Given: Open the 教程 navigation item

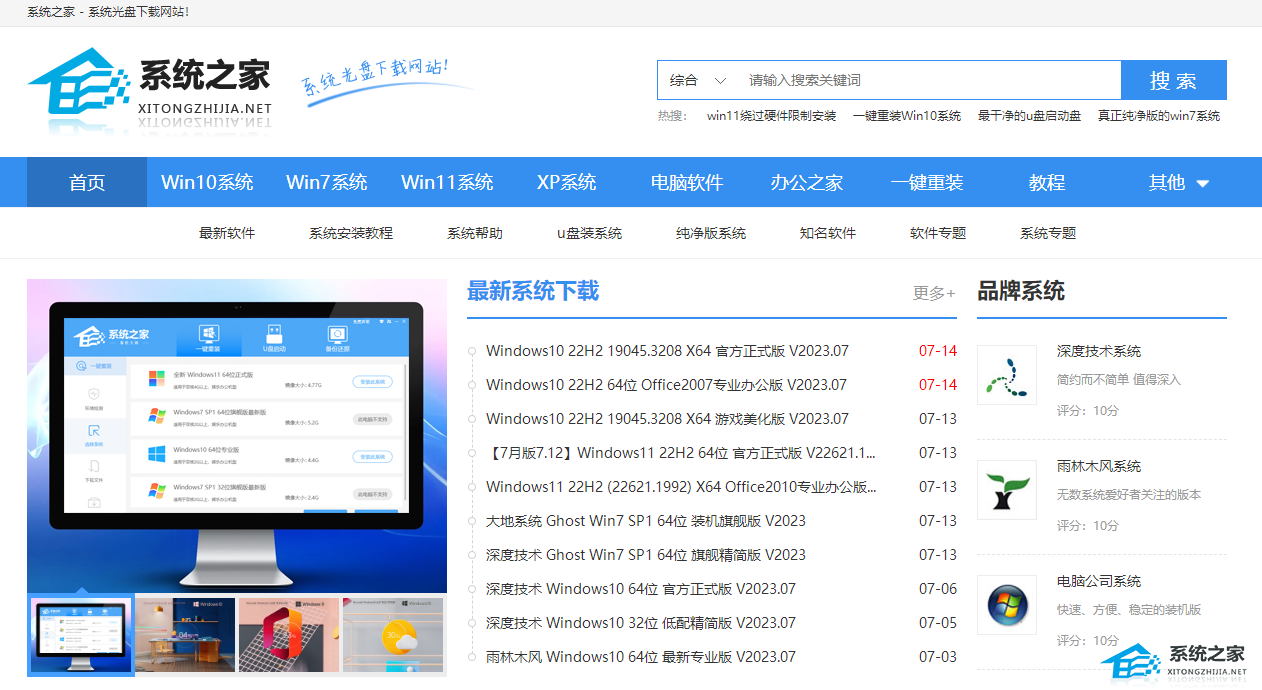Looking at the screenshot, I should click(x=1047, y=182).
